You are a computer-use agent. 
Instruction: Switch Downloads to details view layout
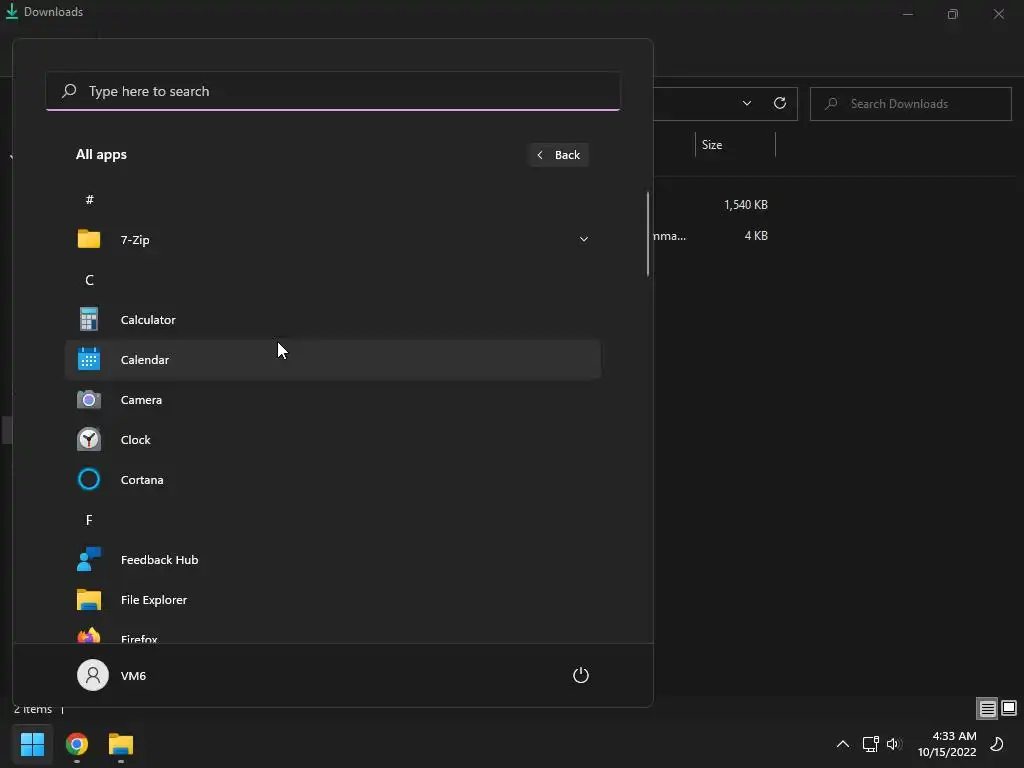tap(987, 708)
